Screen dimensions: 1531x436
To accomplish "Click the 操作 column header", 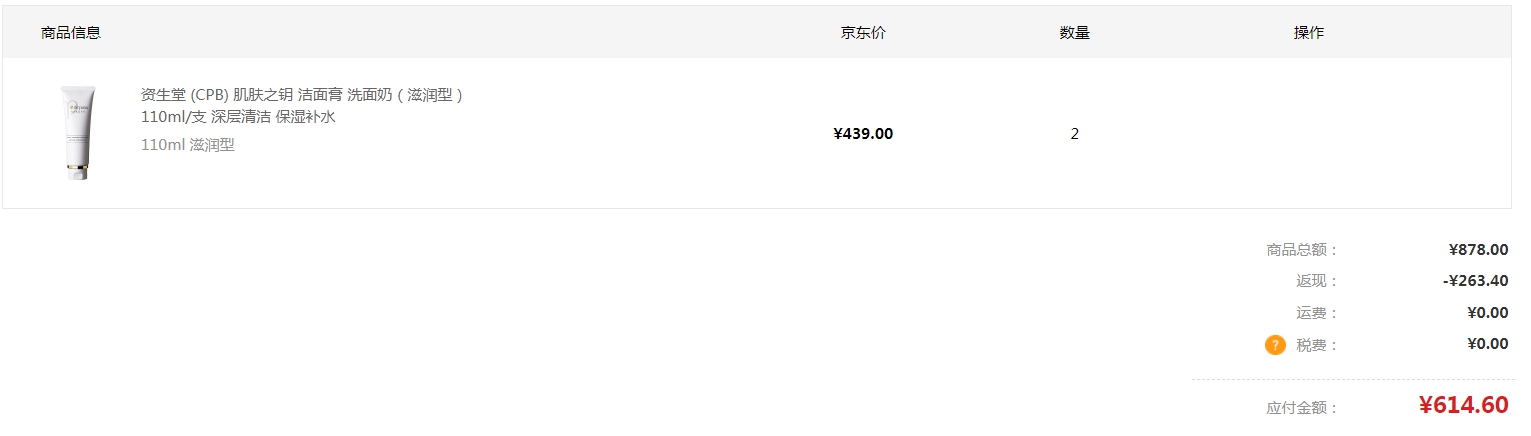I will tap(1309, 32).
